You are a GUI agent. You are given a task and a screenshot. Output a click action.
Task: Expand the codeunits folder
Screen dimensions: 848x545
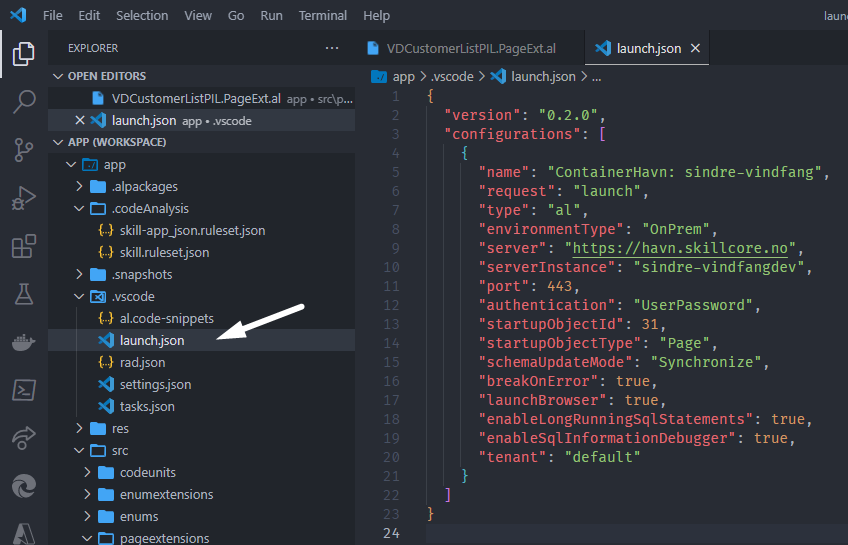(88, 472)
